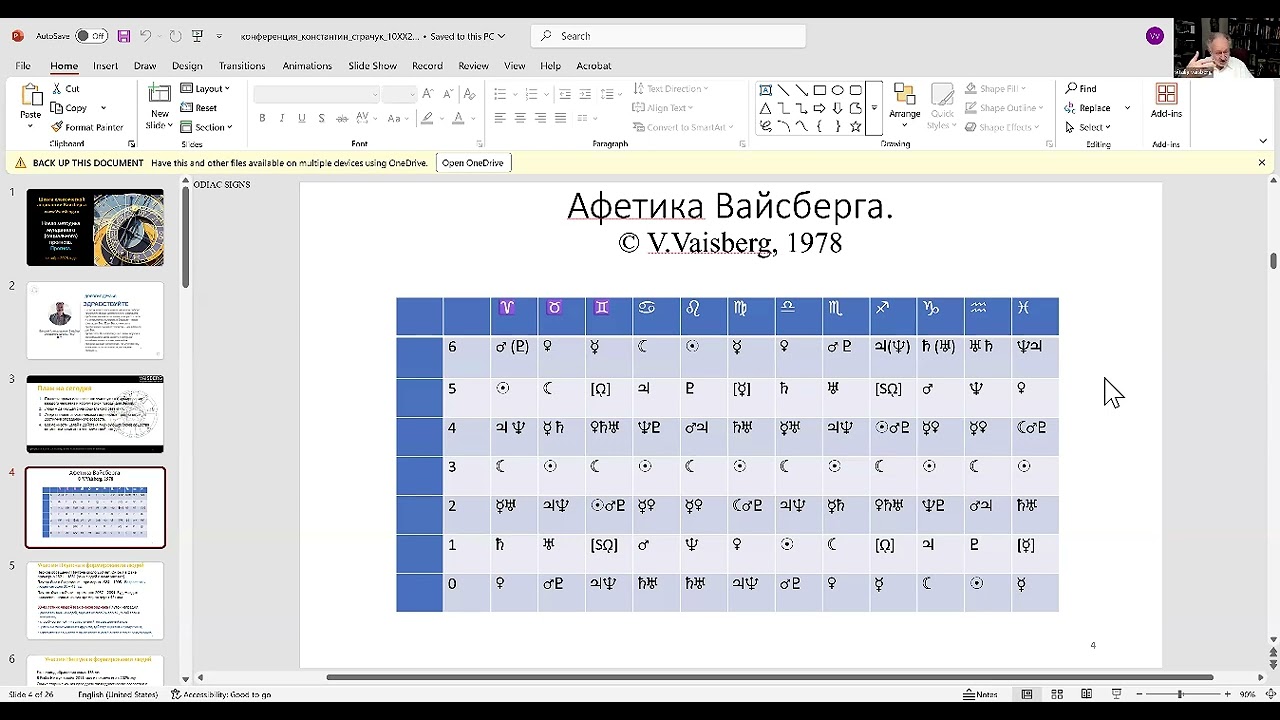Screen dimensions: 1280x720
Task: Toggle Italic formatting
Action: pyautogui.click(x=282, y=118)
